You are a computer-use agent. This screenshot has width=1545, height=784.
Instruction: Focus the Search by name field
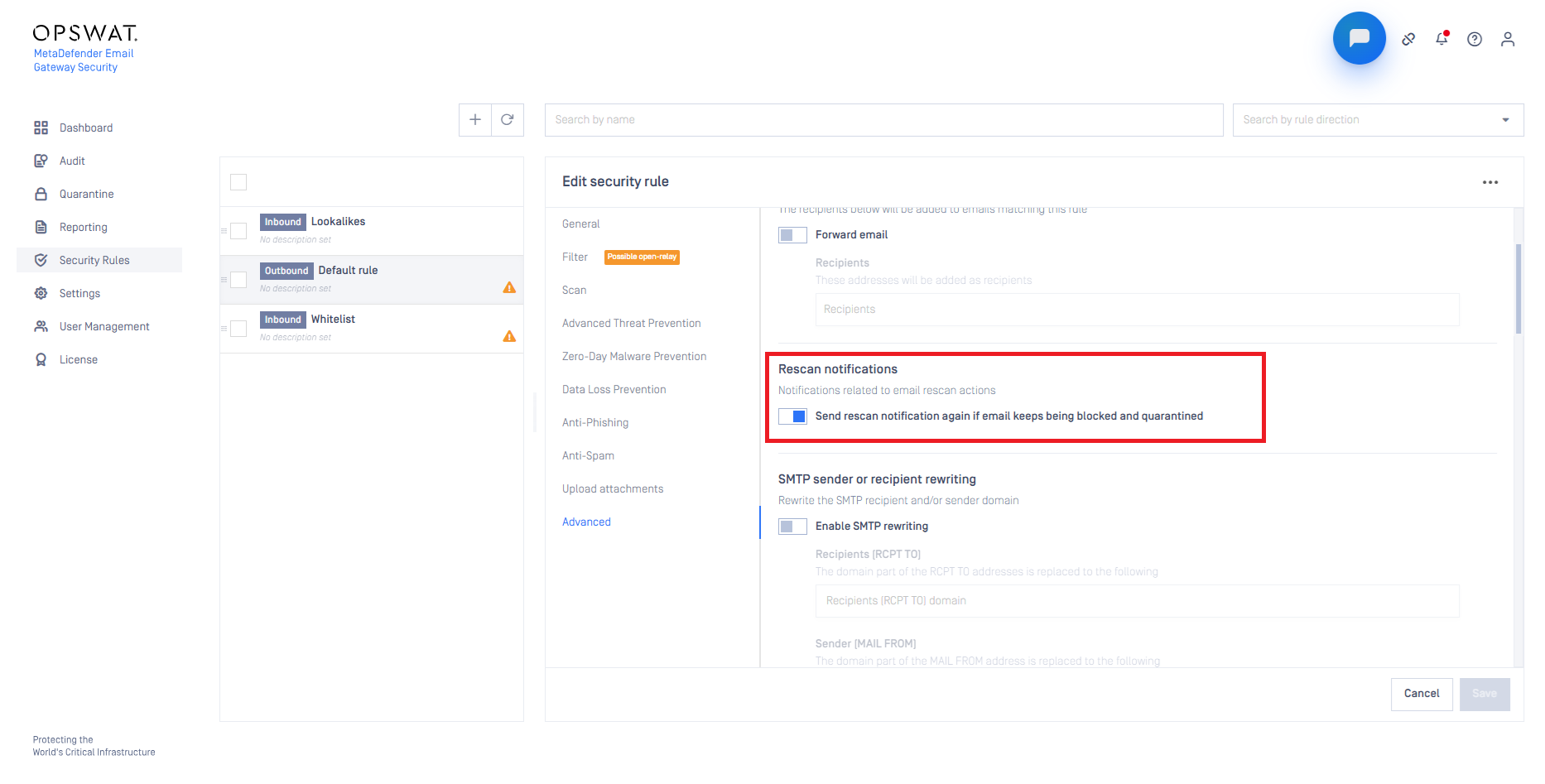click(x=883, y=120)
